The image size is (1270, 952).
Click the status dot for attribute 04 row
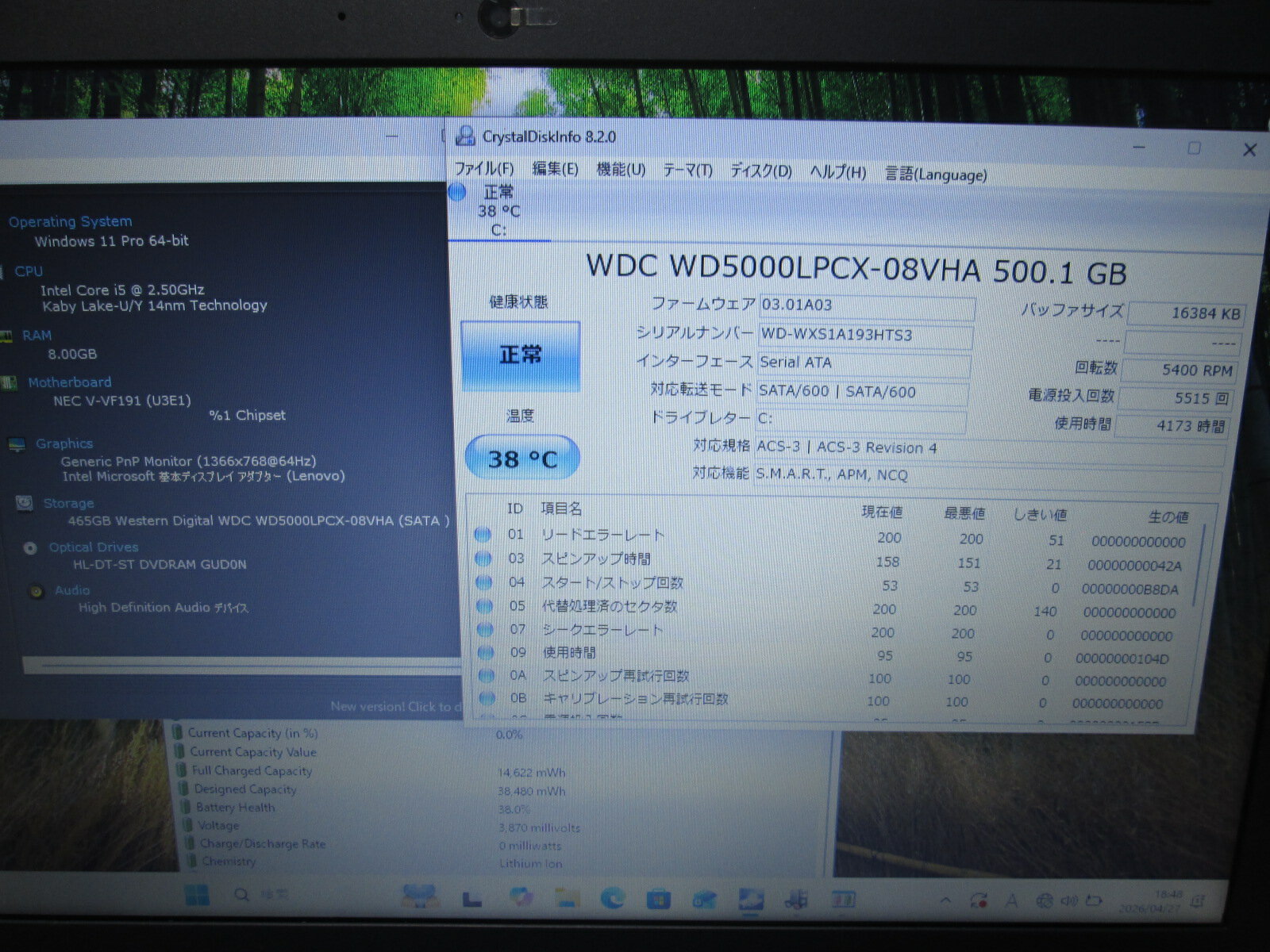(483, 582)
